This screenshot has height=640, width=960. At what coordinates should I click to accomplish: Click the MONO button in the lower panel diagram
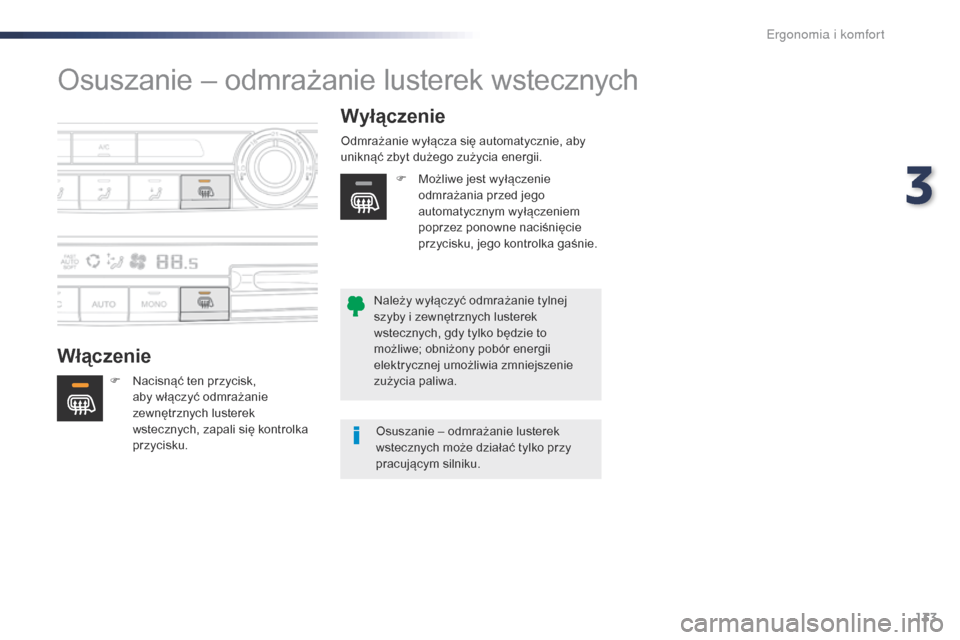click(x=154, y=304)
